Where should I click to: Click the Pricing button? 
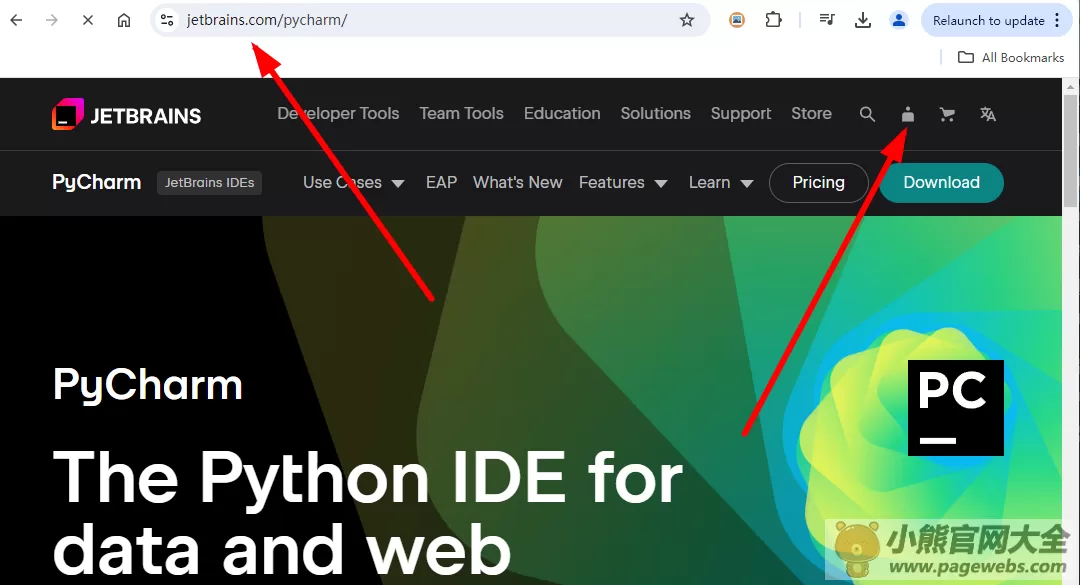[818, 183]
